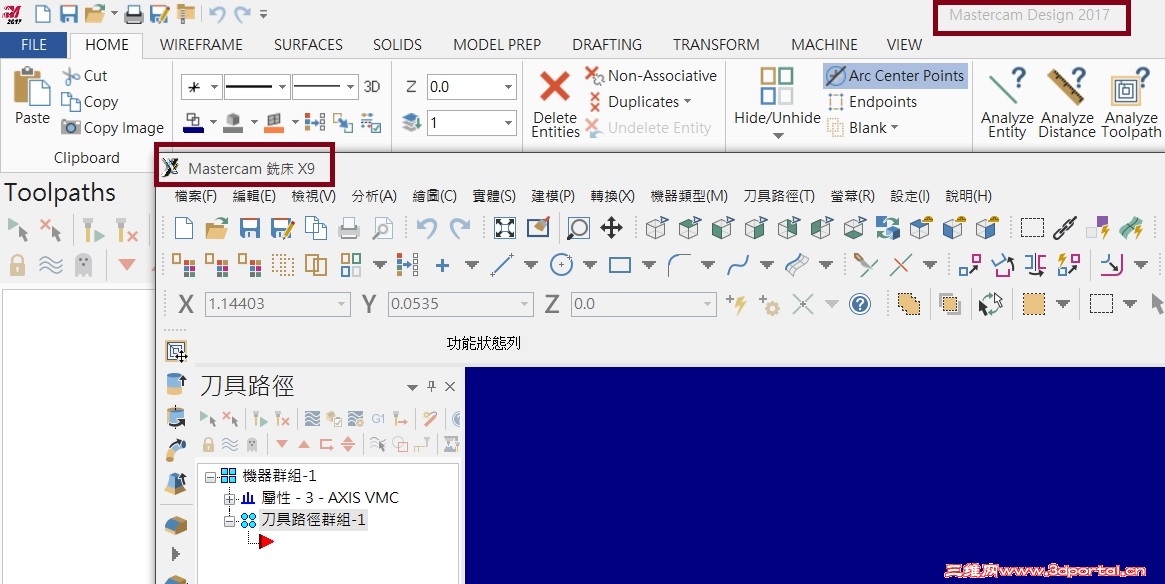The height and width of the screenshot is (584, 1165).
Task: Click the zoom window magnifier icon
Action: click(x=578, y=228)
